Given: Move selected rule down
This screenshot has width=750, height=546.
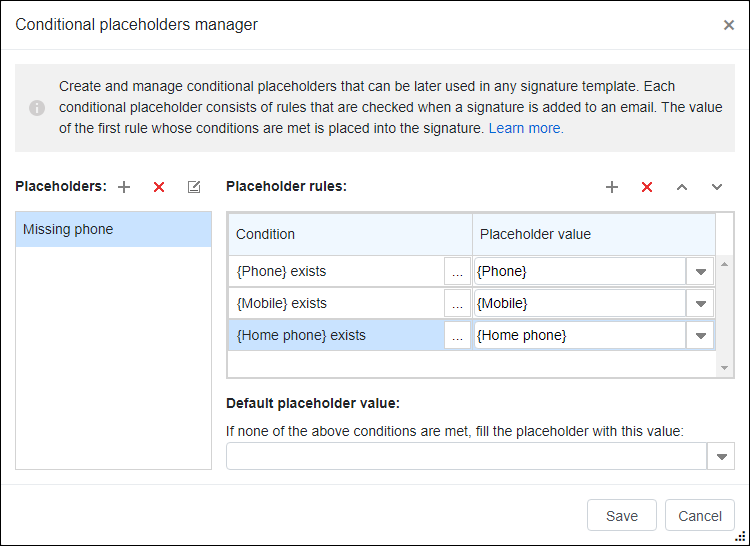Looking at the screenshot, I should [x=717, y=187].
